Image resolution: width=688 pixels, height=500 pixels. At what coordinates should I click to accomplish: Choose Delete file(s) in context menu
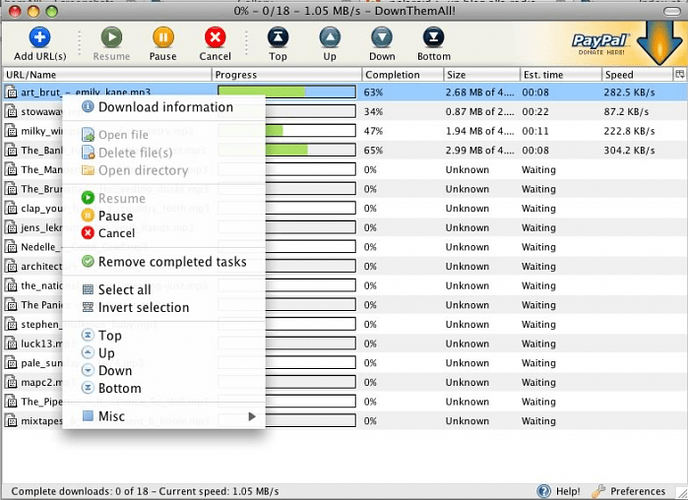click(164, 153)
